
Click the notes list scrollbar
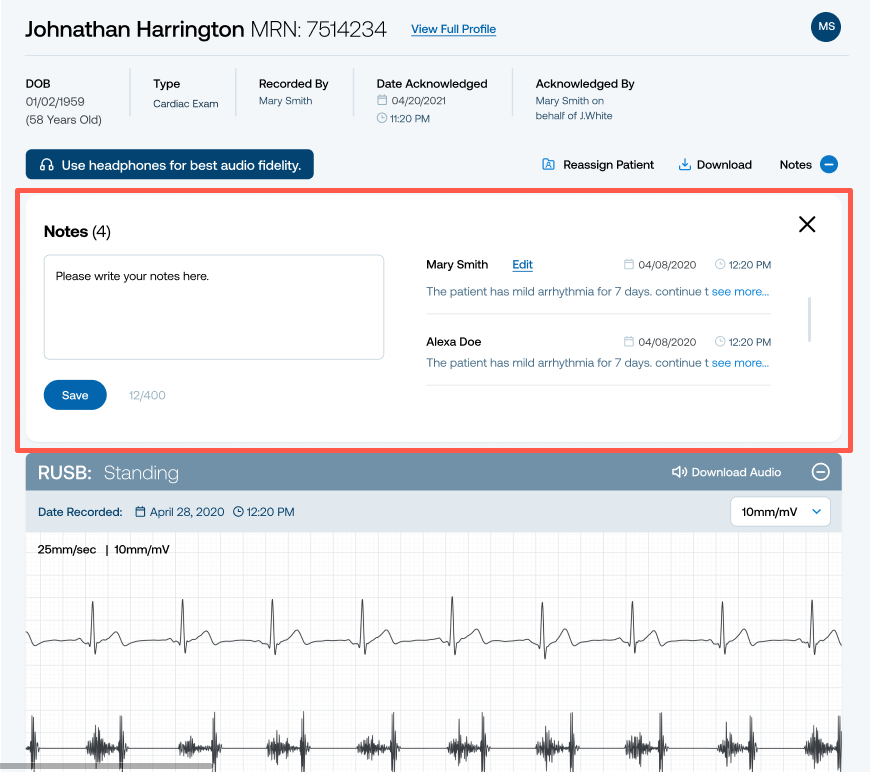809,319
